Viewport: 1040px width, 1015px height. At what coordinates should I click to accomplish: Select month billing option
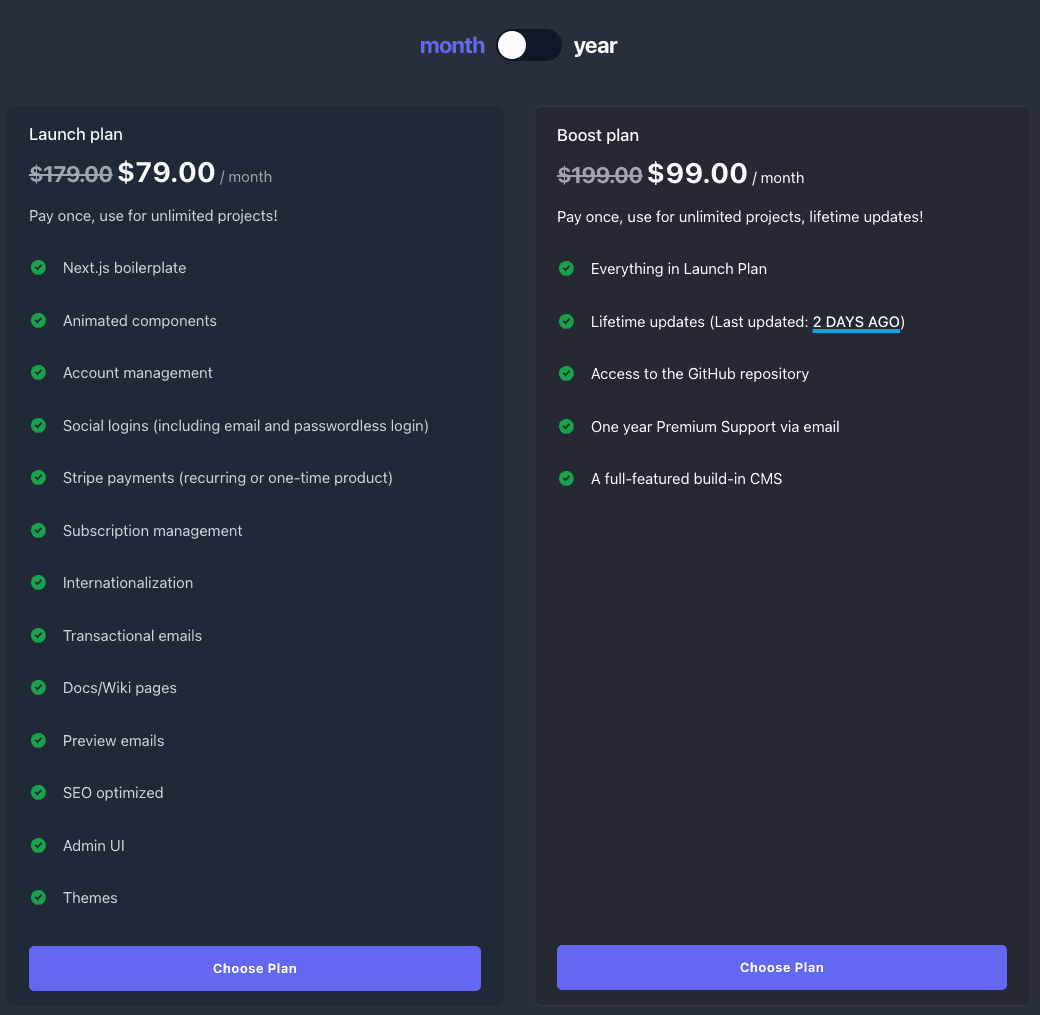click(x=452, y=45)
